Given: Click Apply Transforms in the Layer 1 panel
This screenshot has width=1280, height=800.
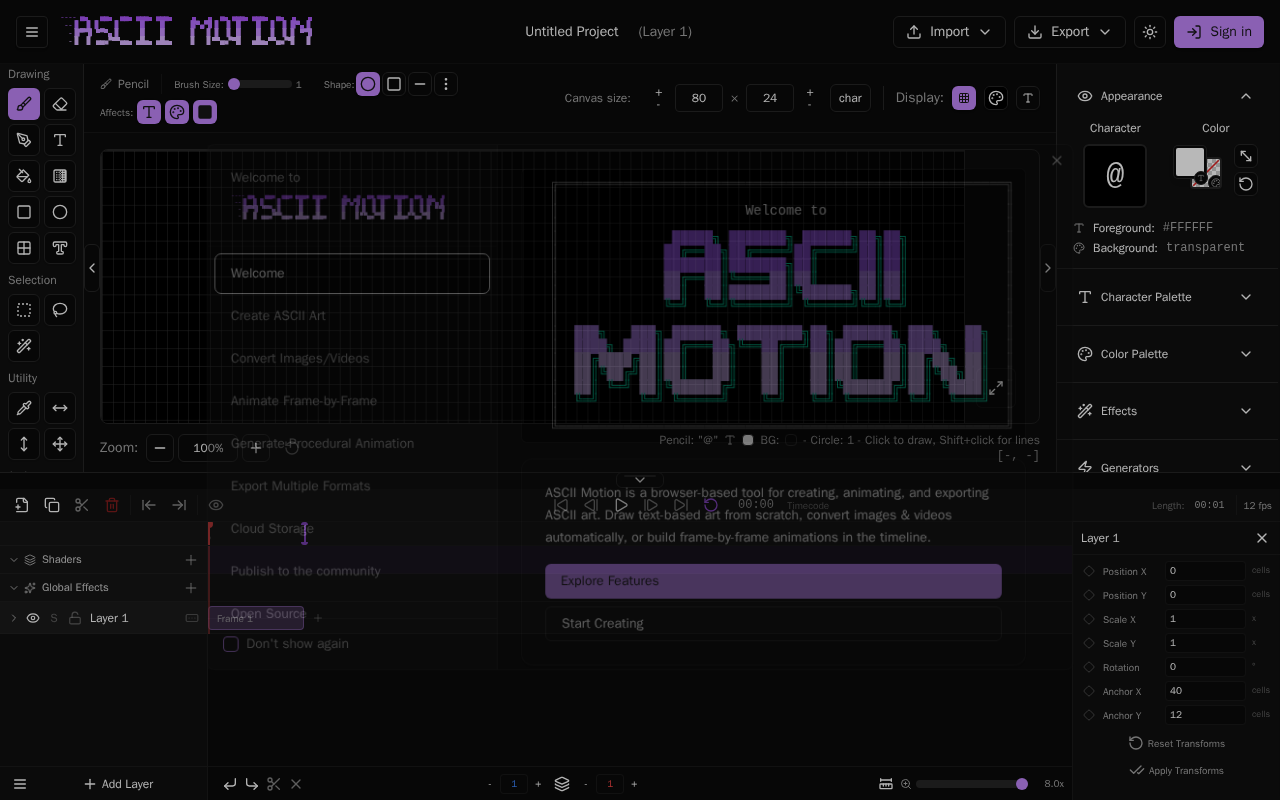Looking at the screenshot, I should coord(1176,770).
